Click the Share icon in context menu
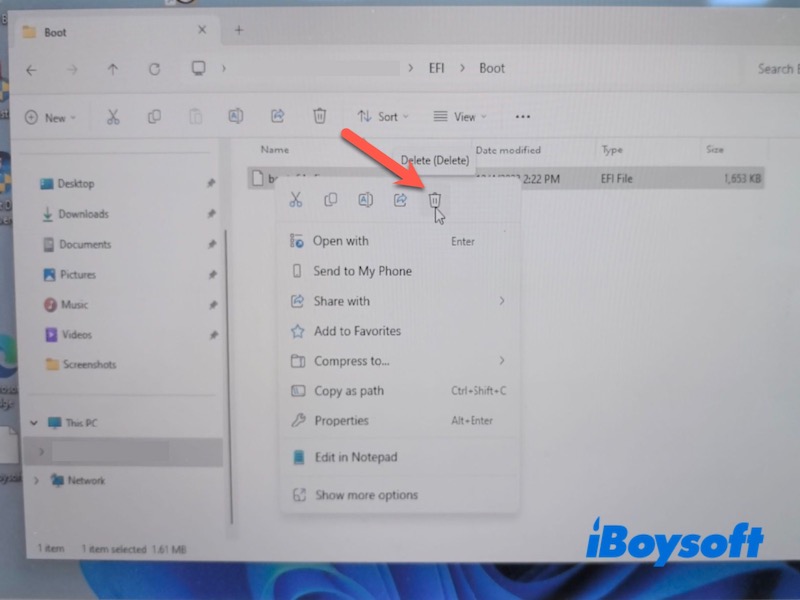 (401, 199)
